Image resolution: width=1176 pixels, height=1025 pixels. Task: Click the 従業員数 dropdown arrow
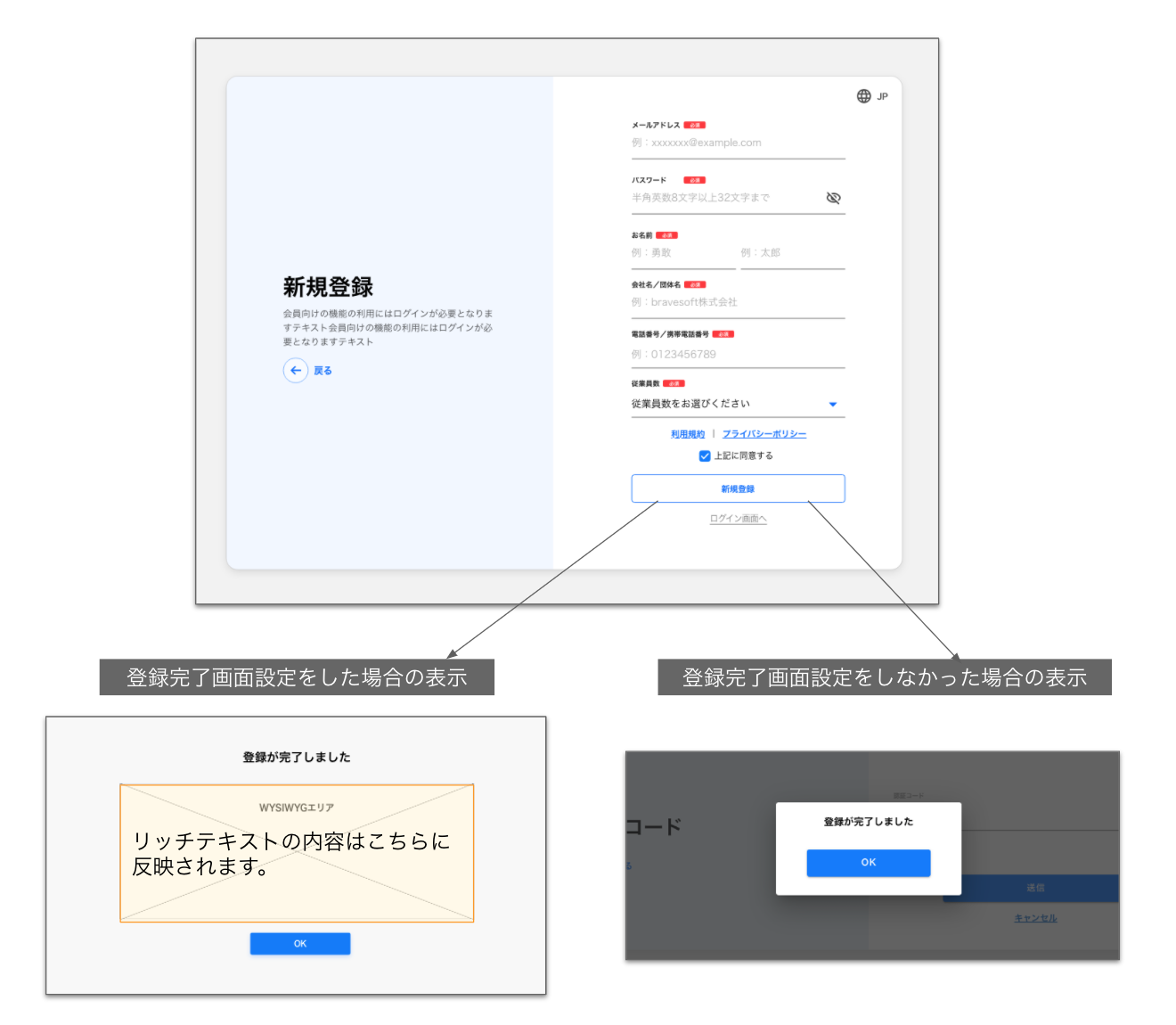coord(833,405)
